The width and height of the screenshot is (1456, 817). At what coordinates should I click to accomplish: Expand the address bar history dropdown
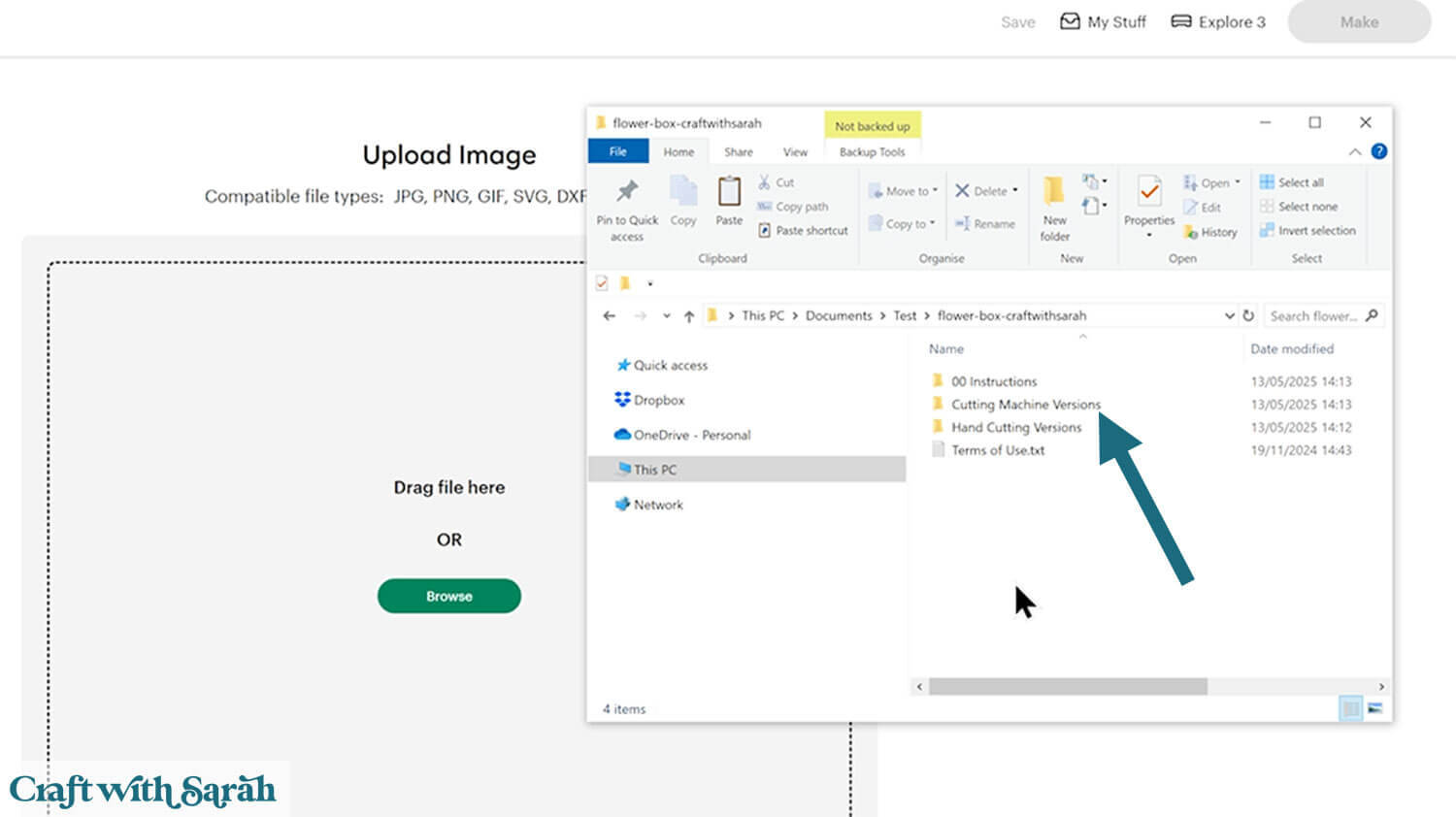coord(1229,315)
